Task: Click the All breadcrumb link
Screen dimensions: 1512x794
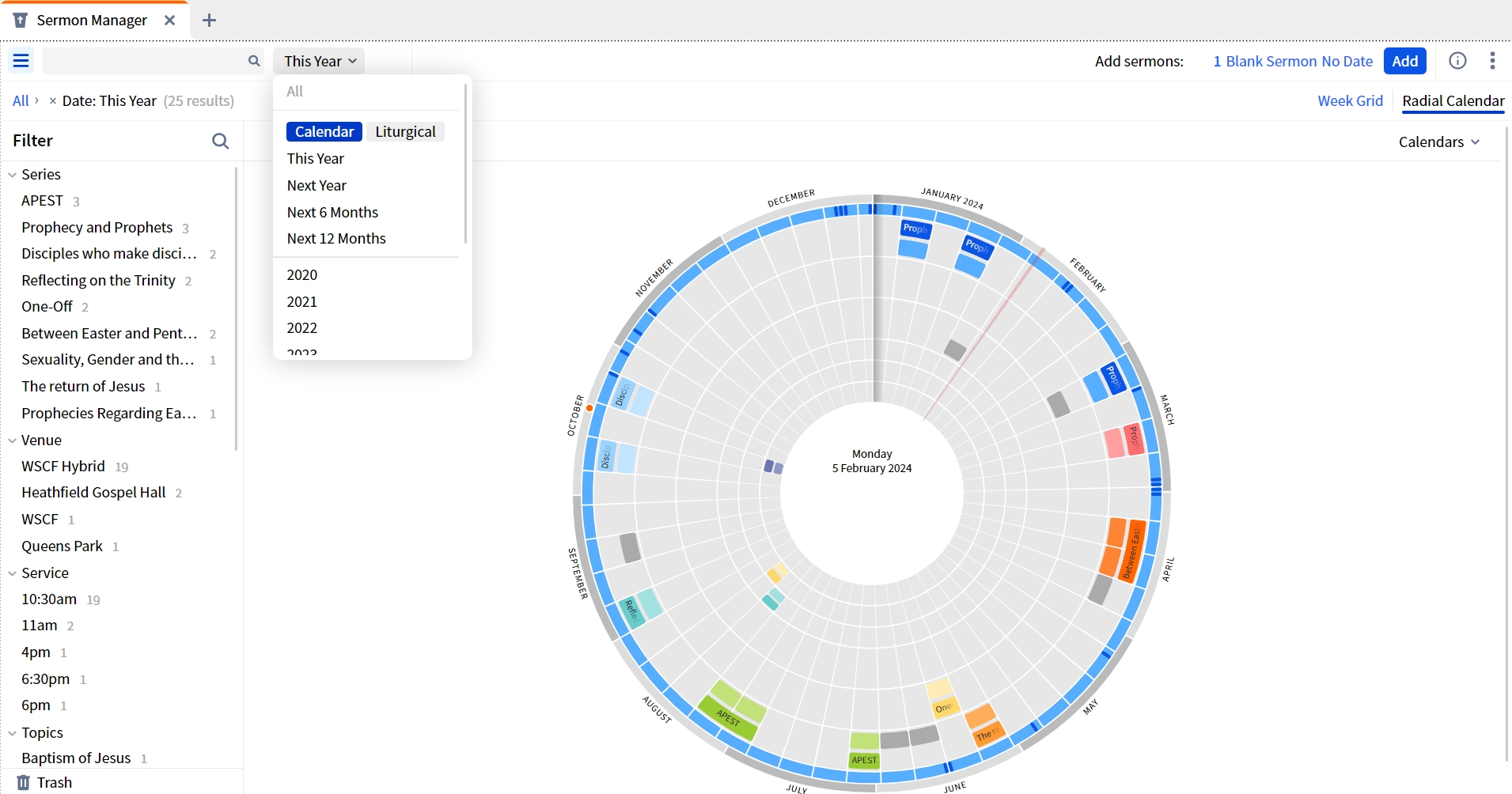Action: pyautogui.click(x=21, y=101)
